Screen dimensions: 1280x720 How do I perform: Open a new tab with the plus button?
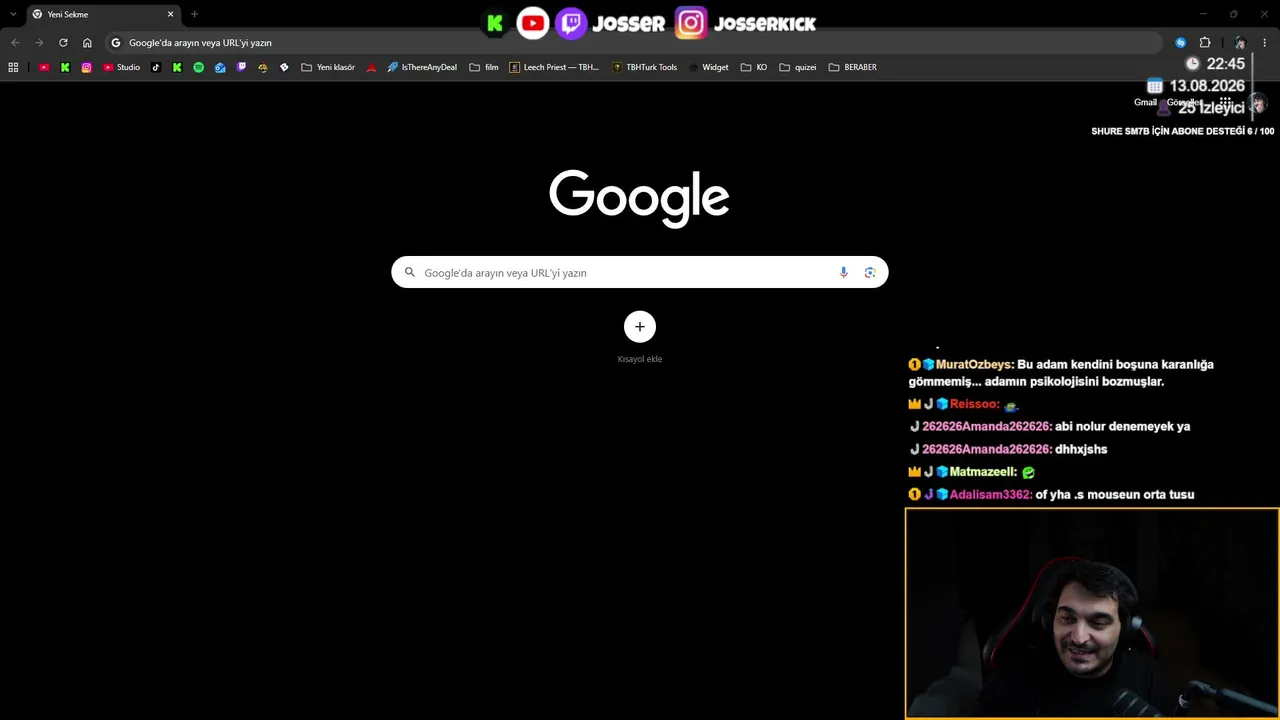tap(194, 14)
